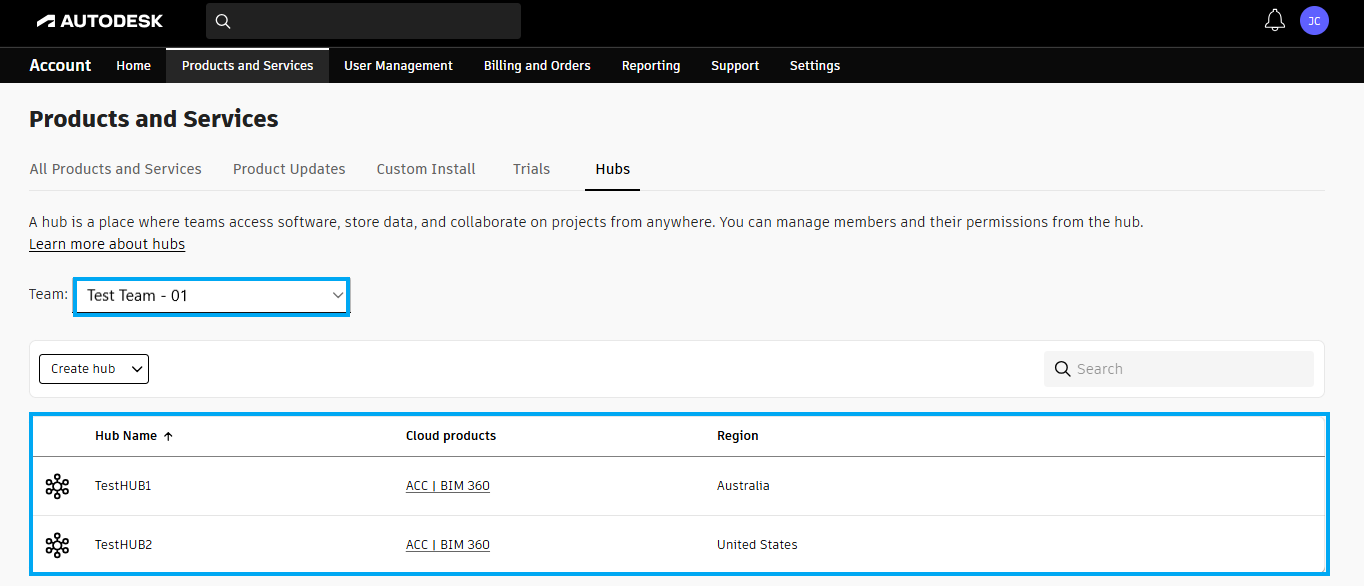Screen dimensions: 1364x586
Task: Click the Autodesk logo
Action: [98, 20]
